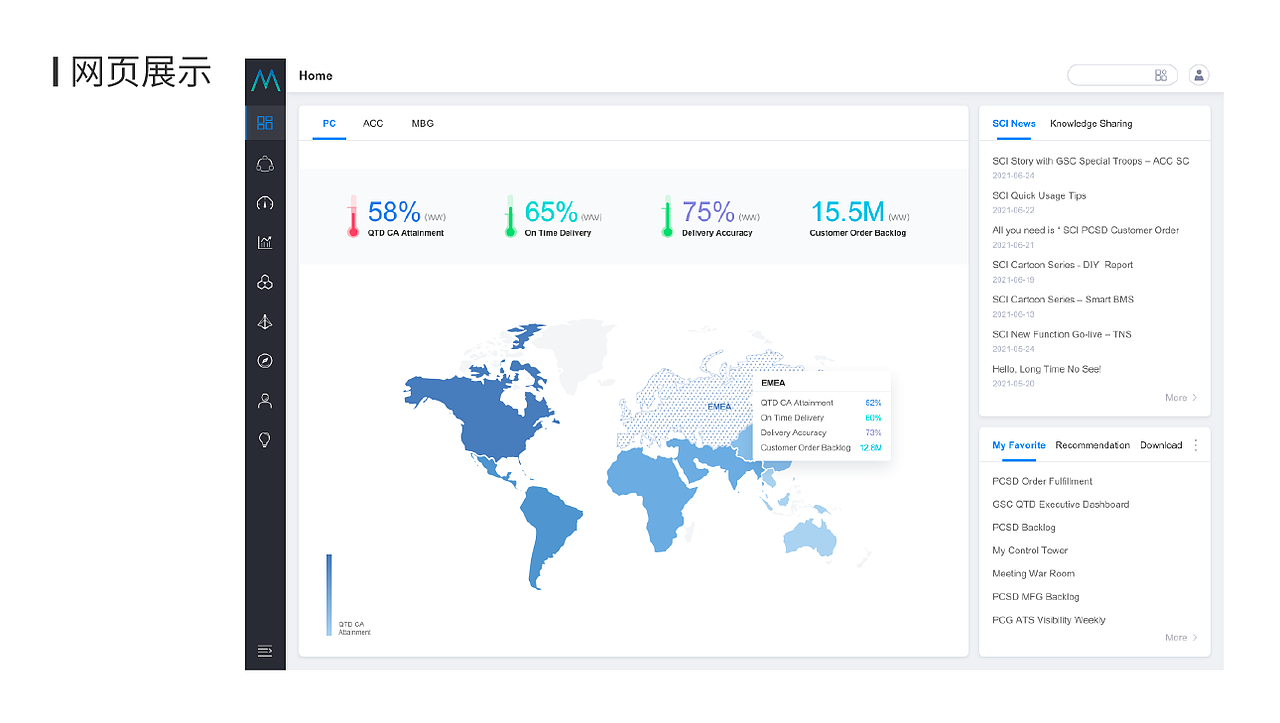Open PCSD Order Fulfillment favorite
The width and height of the screenshot is (1280, 723).
tap(1042, 481)
